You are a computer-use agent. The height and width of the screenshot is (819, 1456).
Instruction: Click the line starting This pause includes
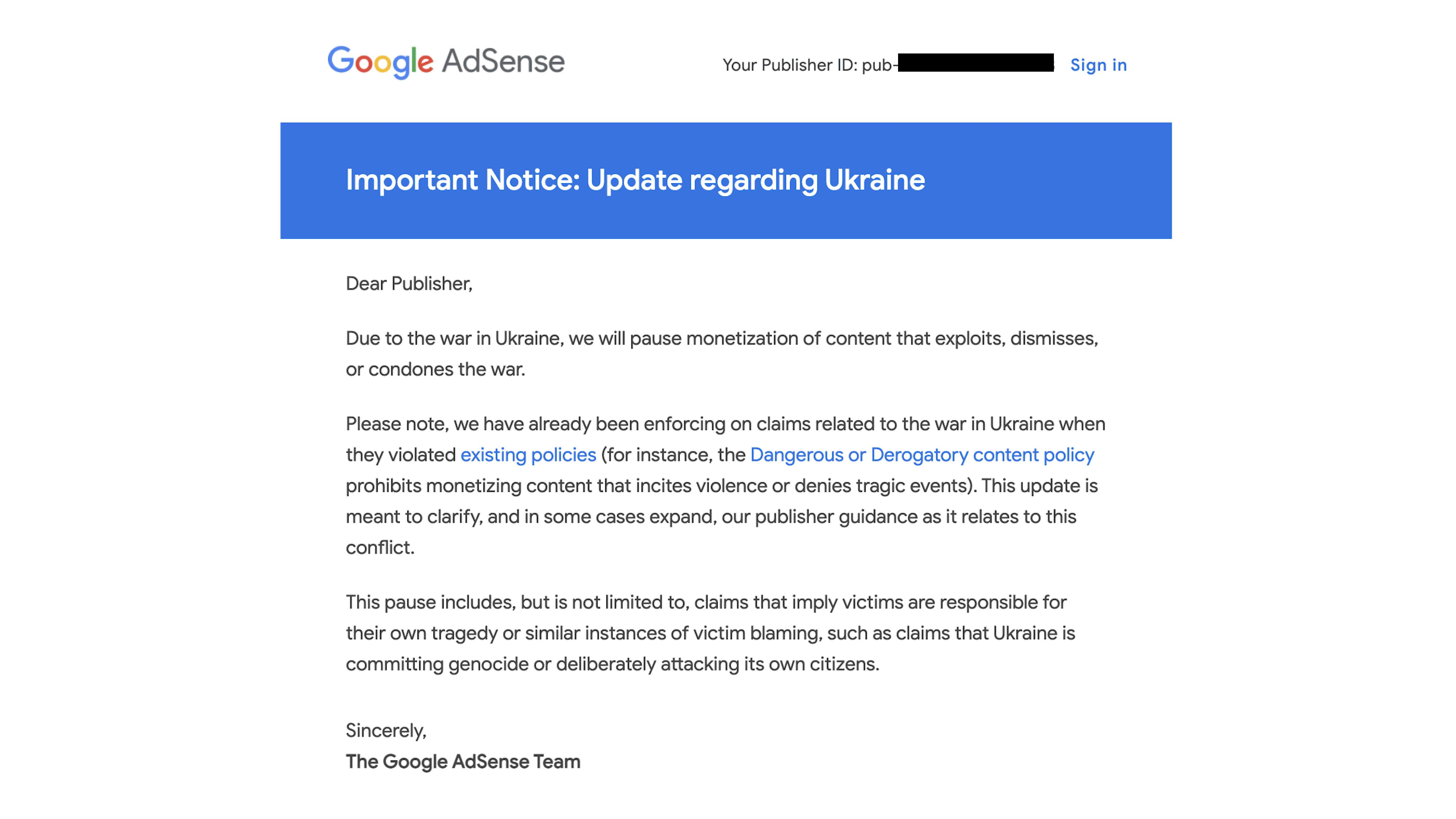click(x=706, y=602)
